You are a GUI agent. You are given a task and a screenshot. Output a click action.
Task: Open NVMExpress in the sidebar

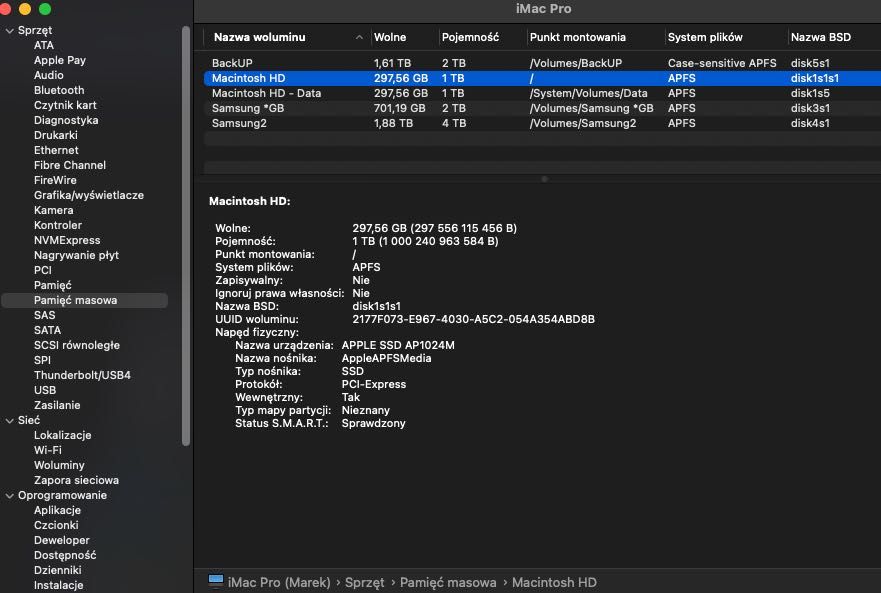[x=67, y=240]
